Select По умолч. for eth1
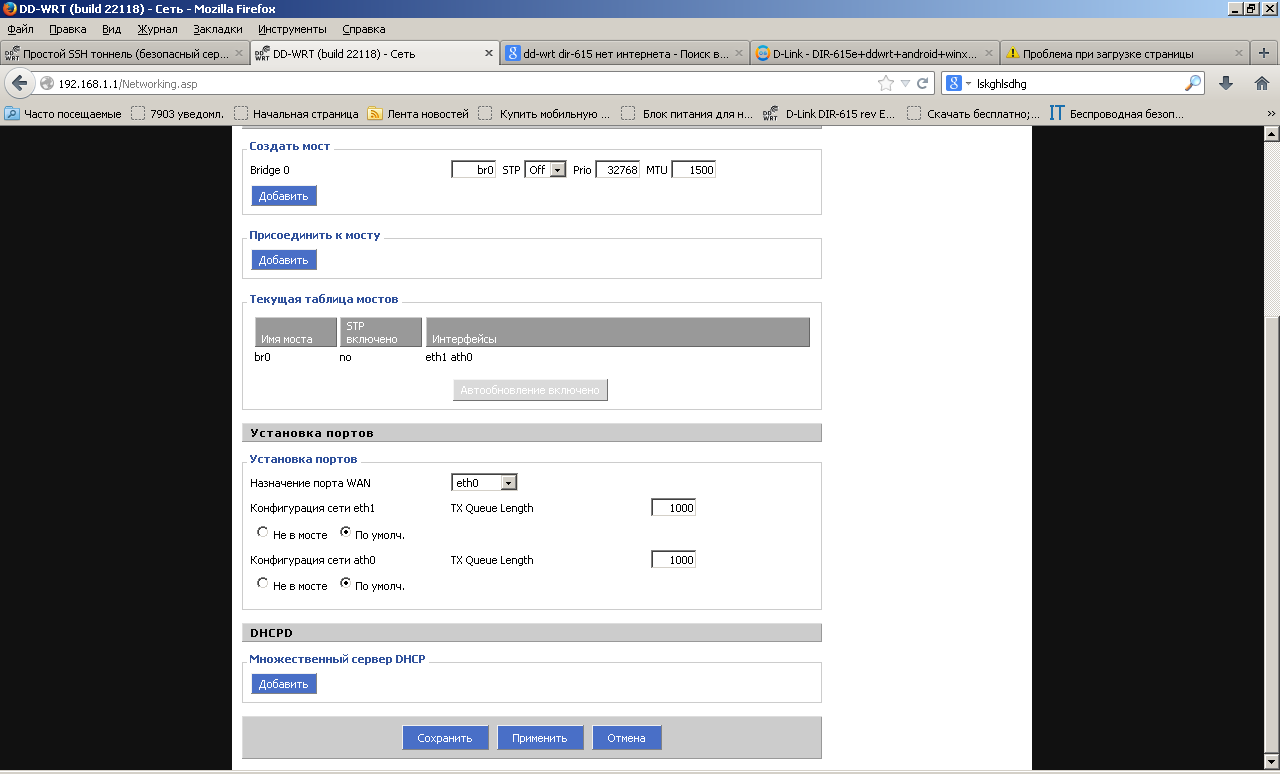 pos(346,532)
